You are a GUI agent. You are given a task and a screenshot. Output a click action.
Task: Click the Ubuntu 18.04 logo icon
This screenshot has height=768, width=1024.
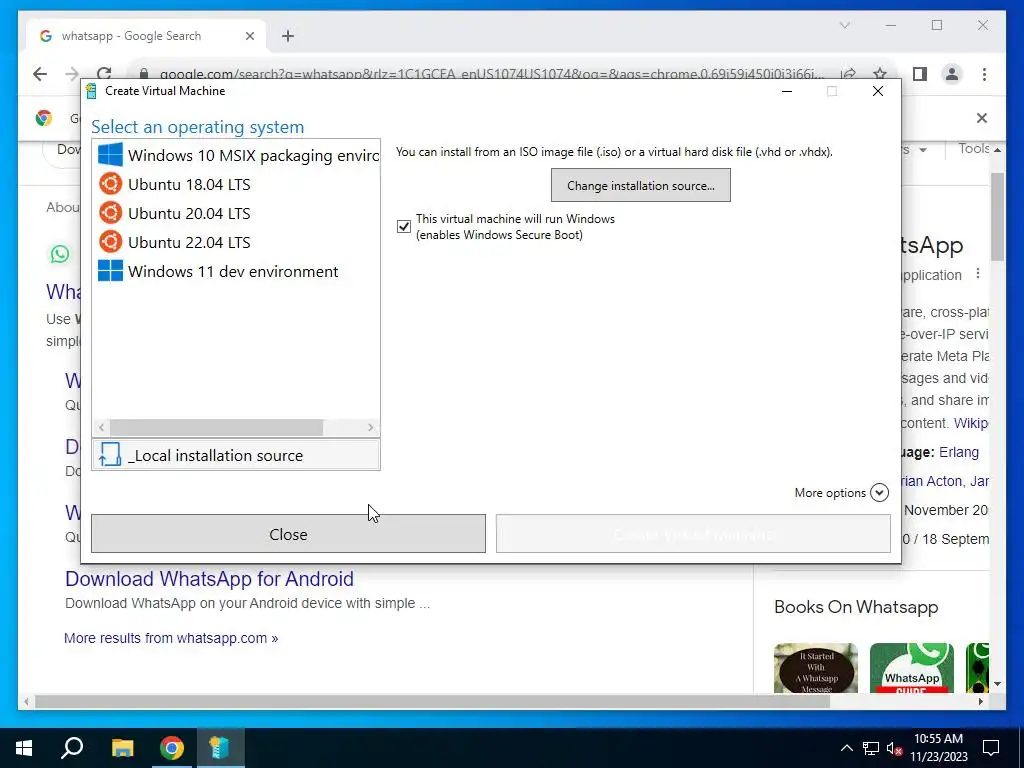click(x=110, y=184)
